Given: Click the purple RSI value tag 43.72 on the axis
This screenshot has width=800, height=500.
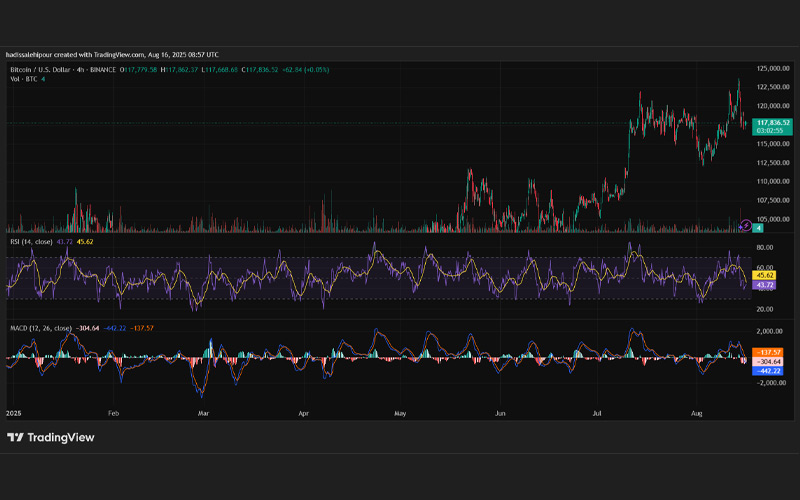Looking at the screenshot, I should (x=764, y=285).
